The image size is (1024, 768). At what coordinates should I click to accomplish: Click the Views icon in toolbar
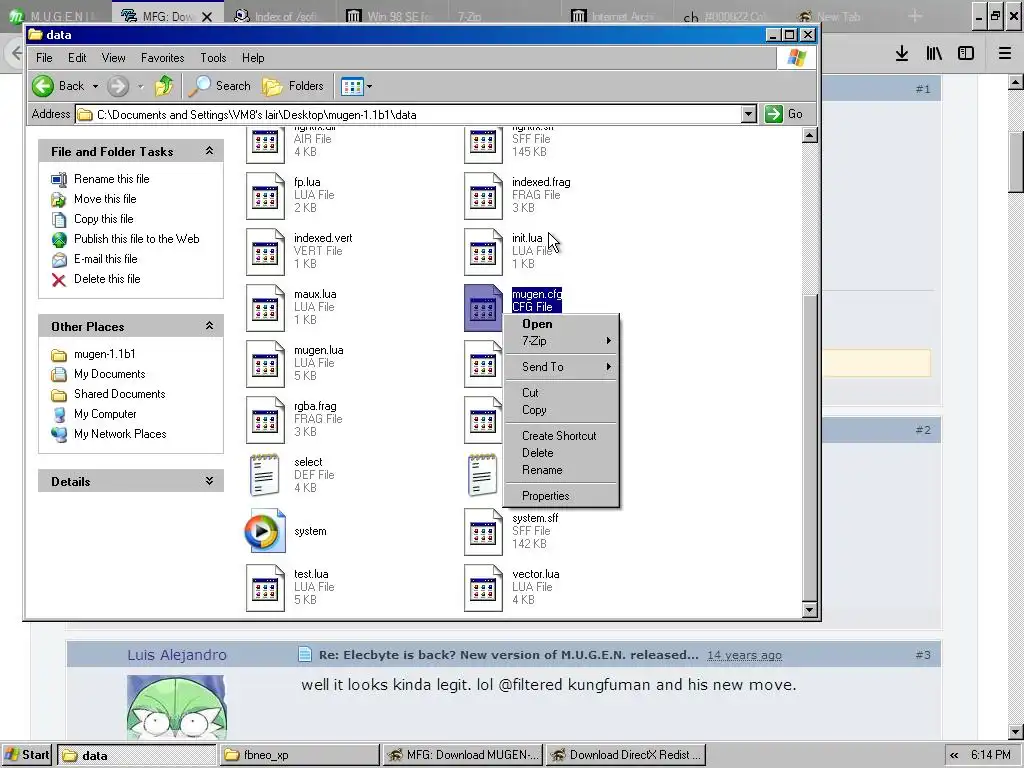[352, 86]
